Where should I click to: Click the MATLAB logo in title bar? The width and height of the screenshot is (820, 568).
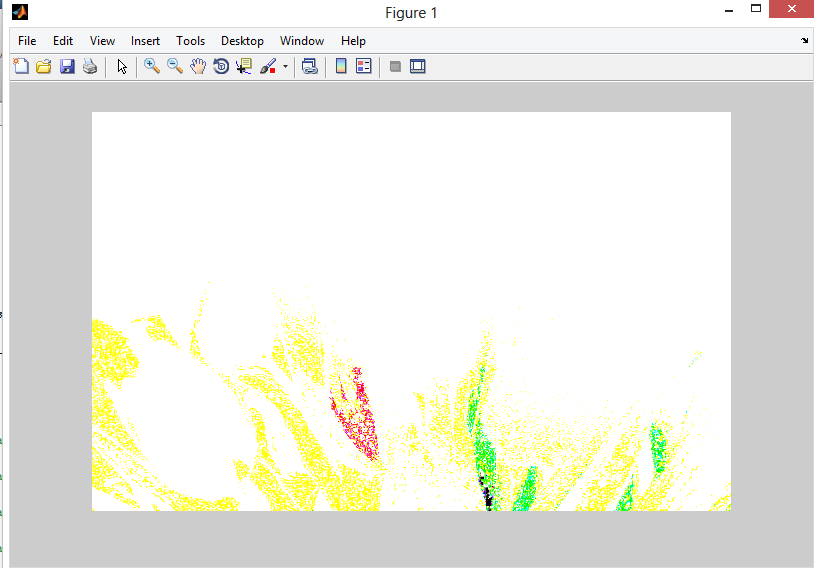[20, 12]
